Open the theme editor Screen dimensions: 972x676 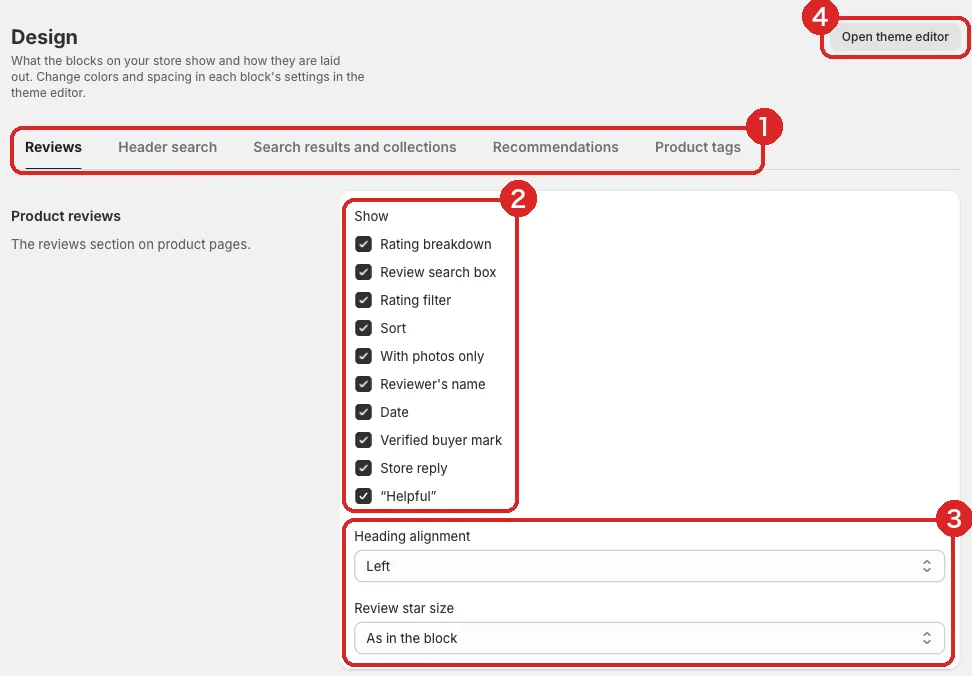tap(895, 37)
